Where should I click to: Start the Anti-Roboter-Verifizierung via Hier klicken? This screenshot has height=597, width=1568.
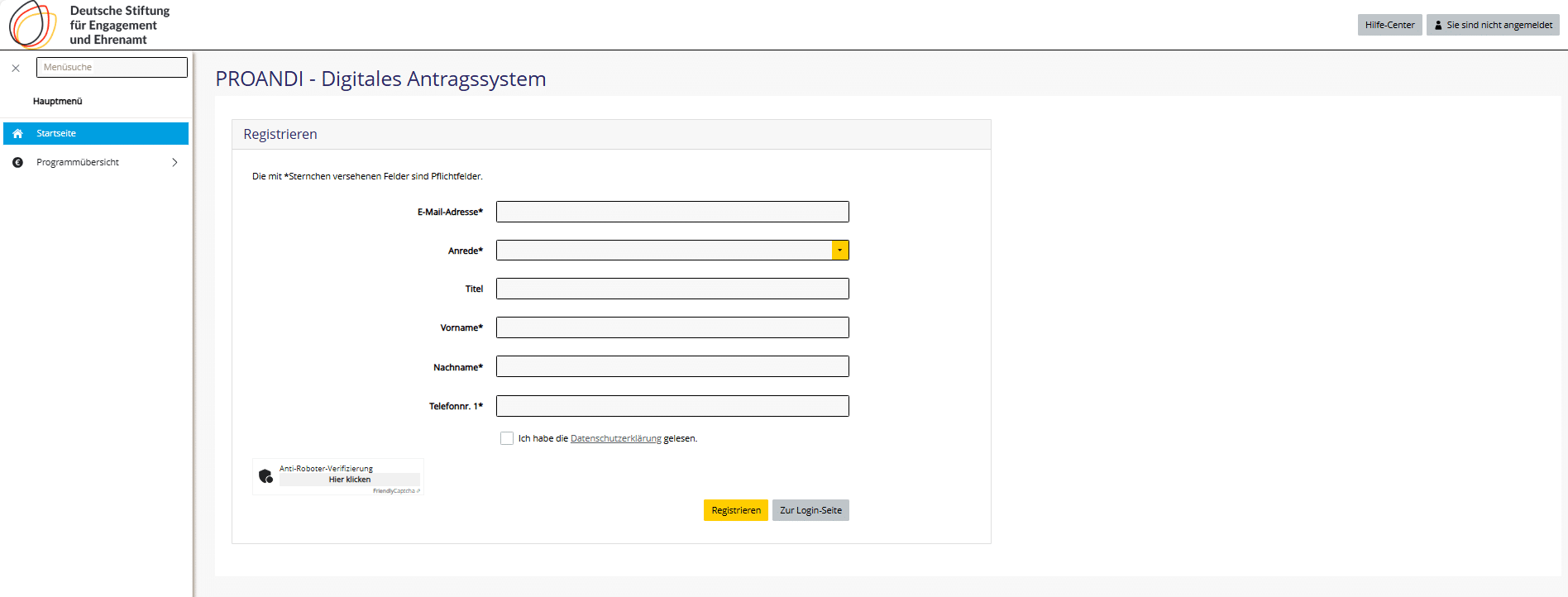click(x=349, y=480)
